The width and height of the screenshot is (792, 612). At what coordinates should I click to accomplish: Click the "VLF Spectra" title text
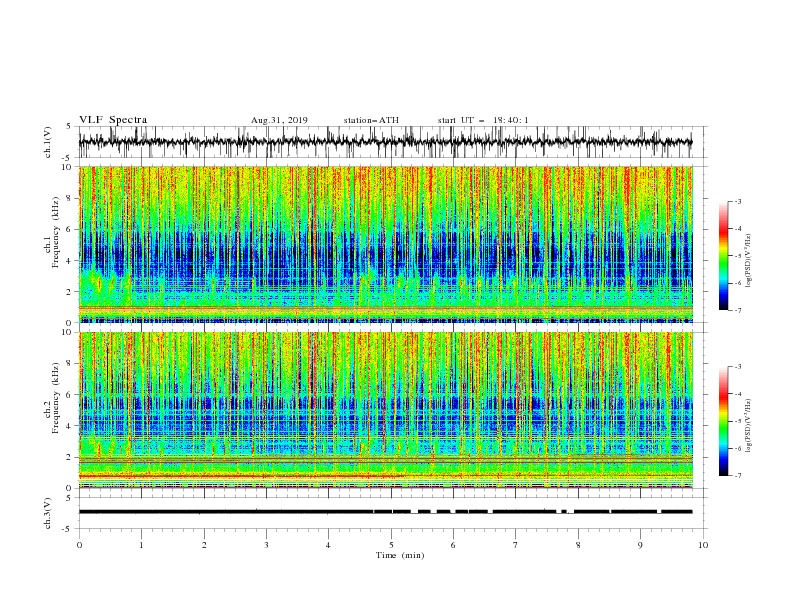[x=113, y=120]
